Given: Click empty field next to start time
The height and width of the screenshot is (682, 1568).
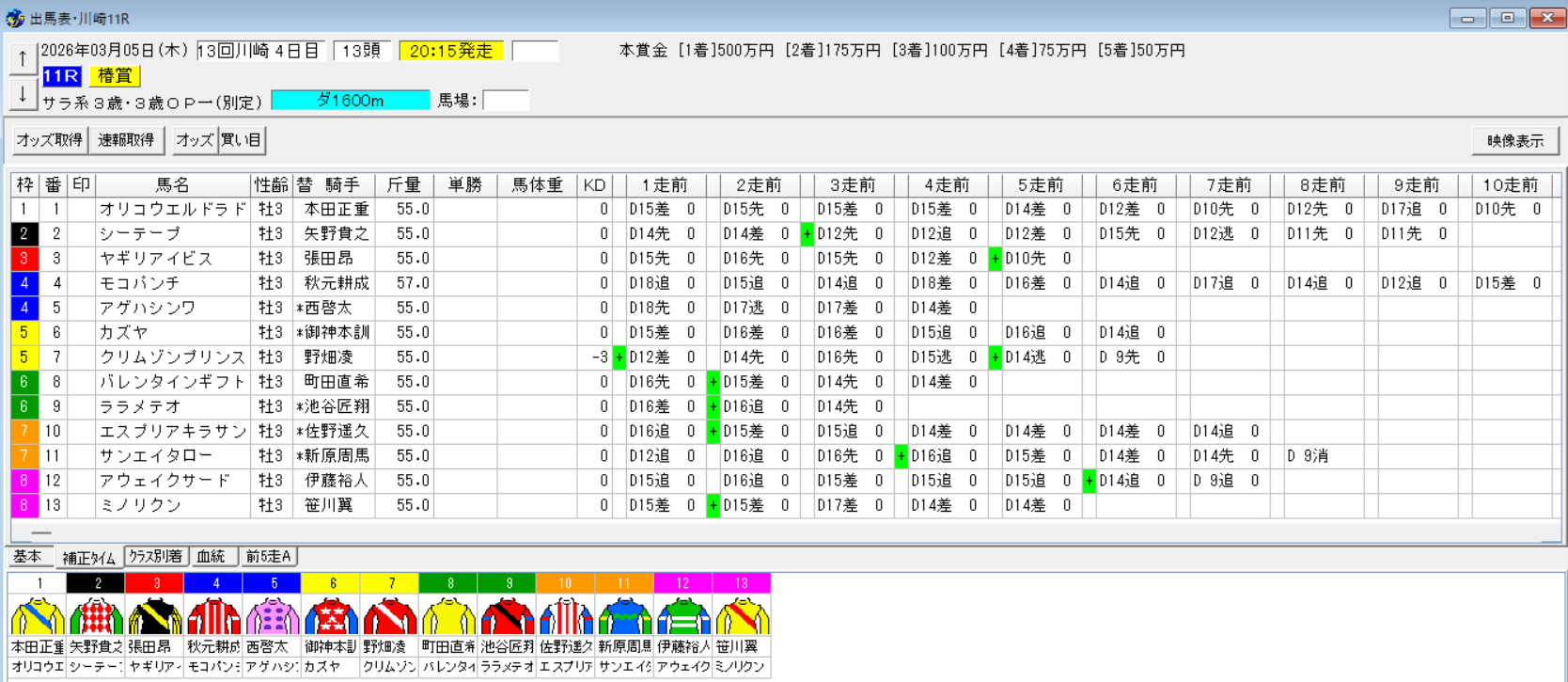Looking at the screenshot, I should 535,51.
